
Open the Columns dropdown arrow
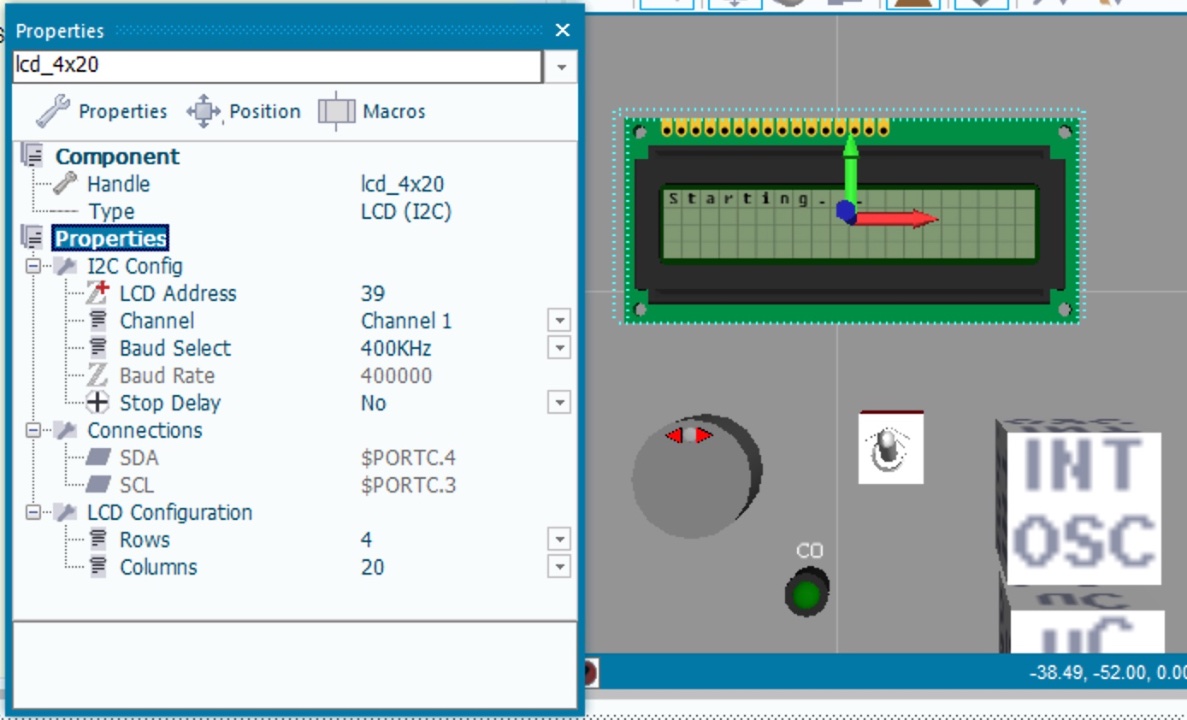coord(559,567)
